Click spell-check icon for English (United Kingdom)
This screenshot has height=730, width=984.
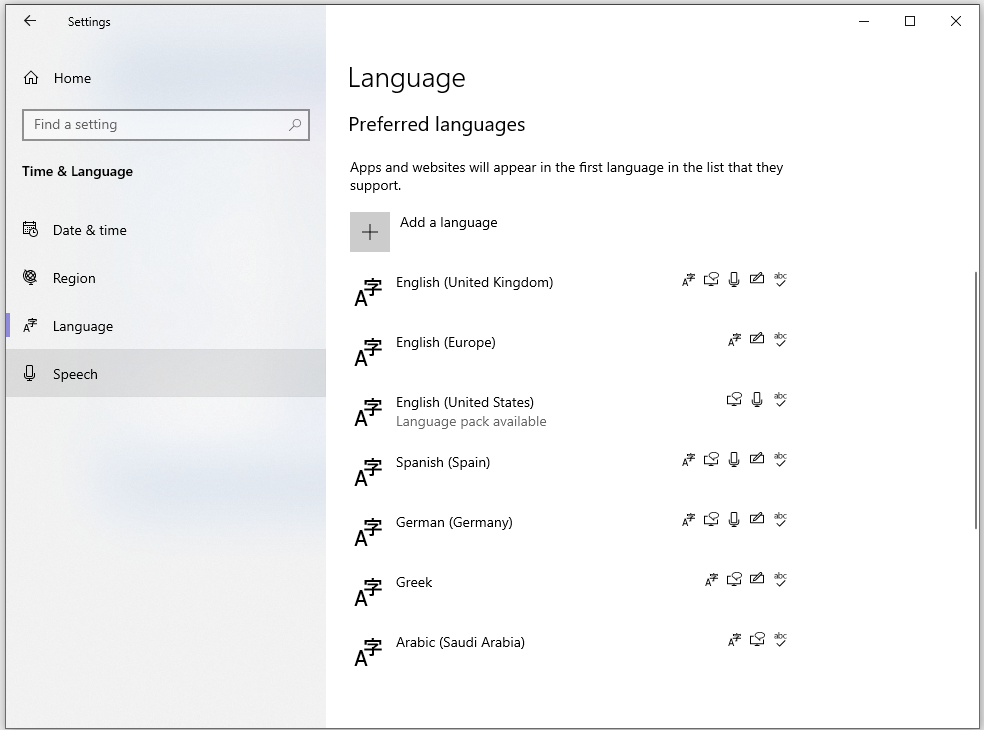point(780,279)
